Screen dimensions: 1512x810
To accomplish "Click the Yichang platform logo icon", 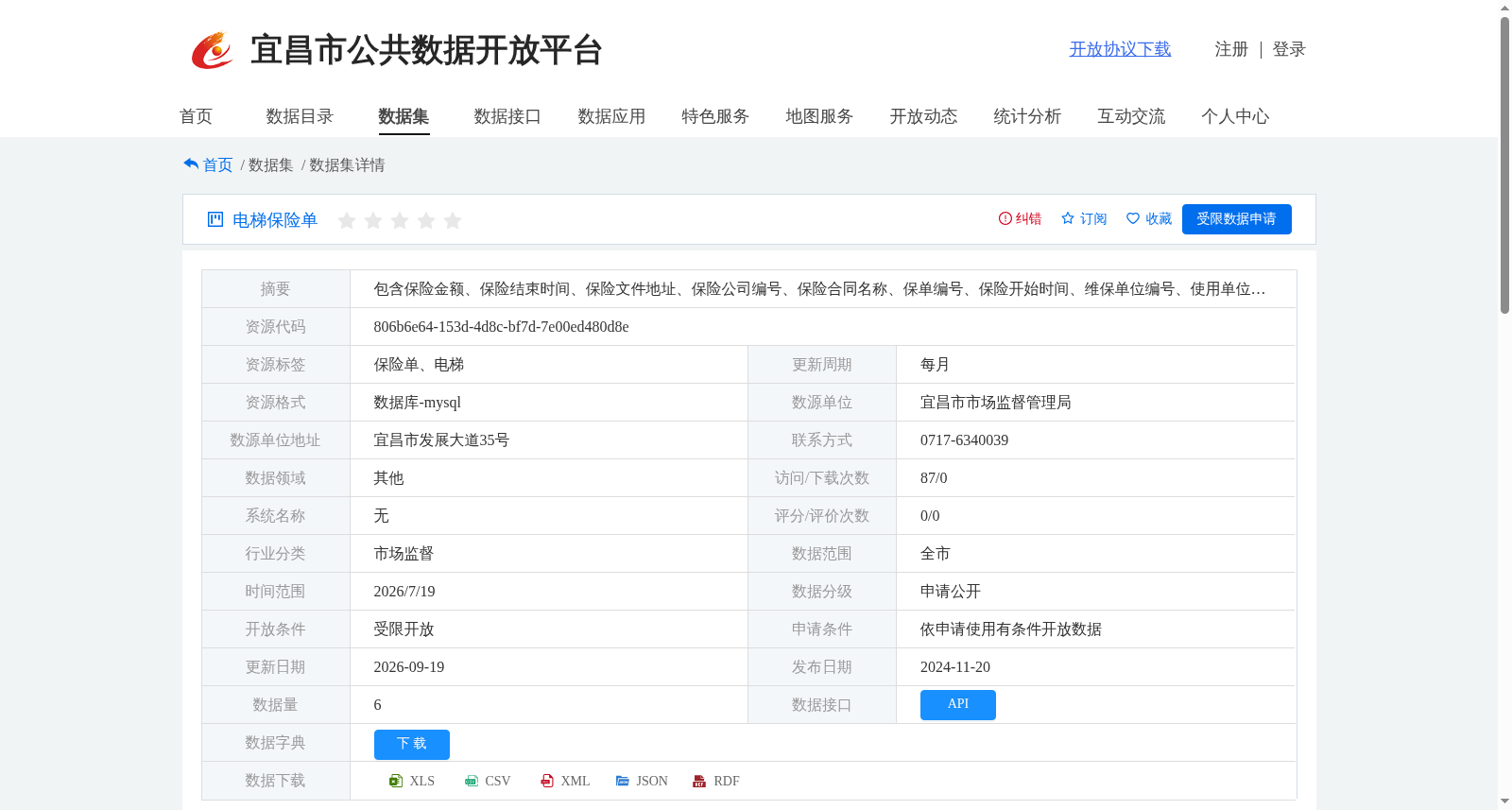I will (x=212, y=50).
